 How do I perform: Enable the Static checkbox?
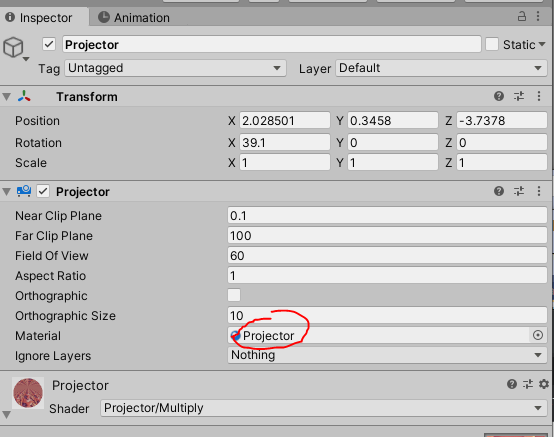(x=492, y=45)
